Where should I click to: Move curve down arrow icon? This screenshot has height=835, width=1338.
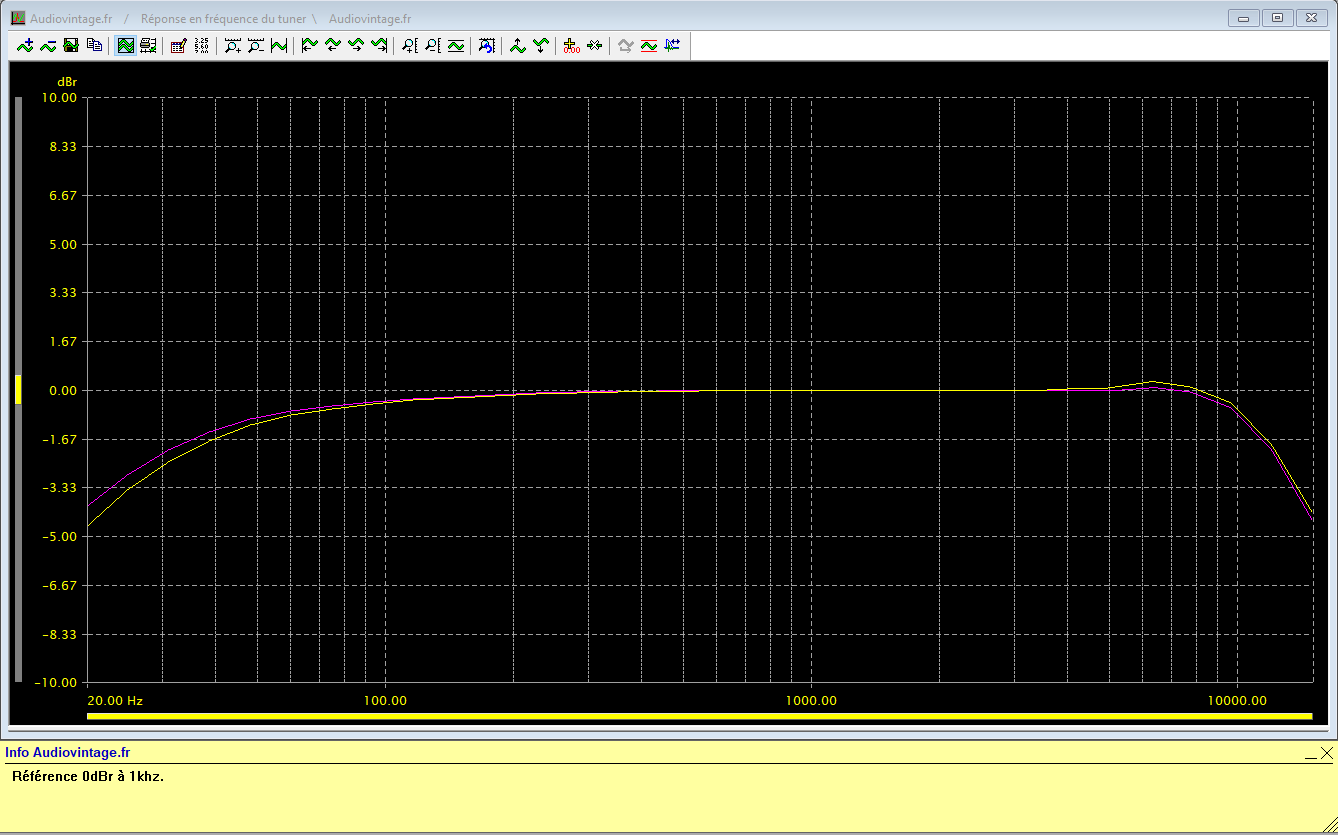[x=540, y=45]
